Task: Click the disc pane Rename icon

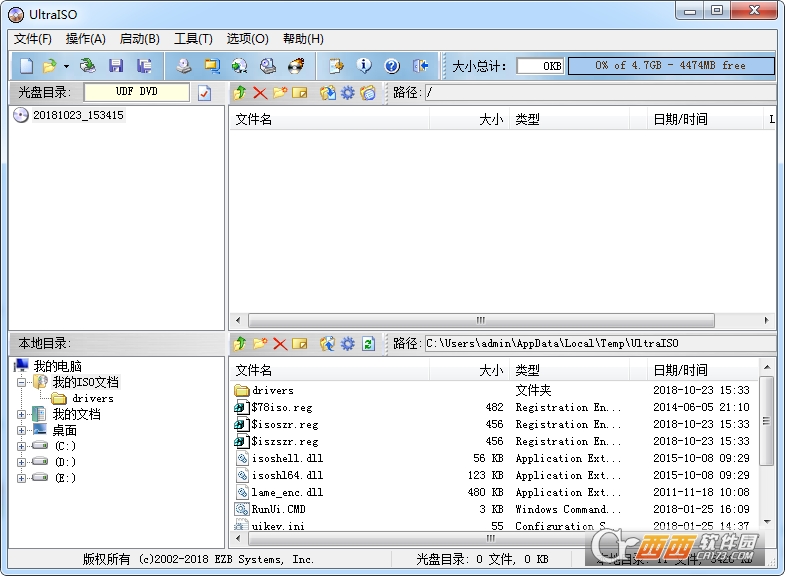Action: (x=300, y=93)
